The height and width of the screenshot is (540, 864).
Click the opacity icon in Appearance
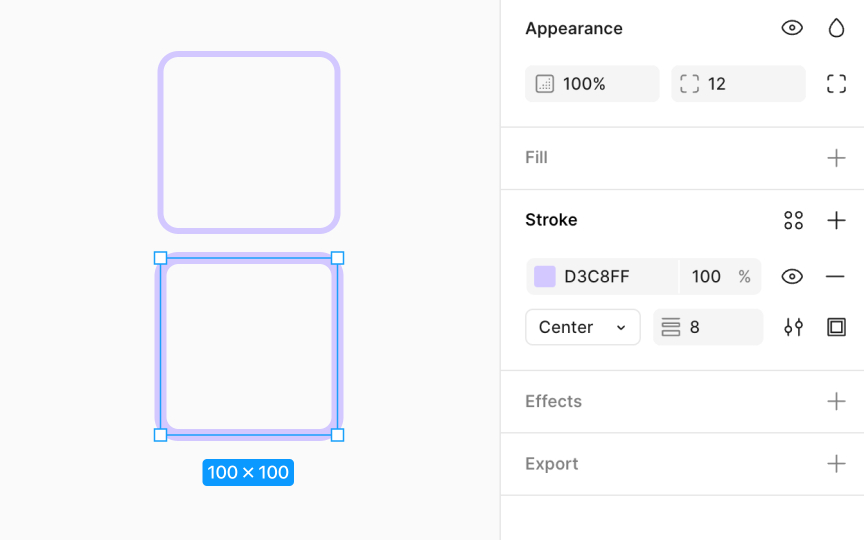coord(545,84)
